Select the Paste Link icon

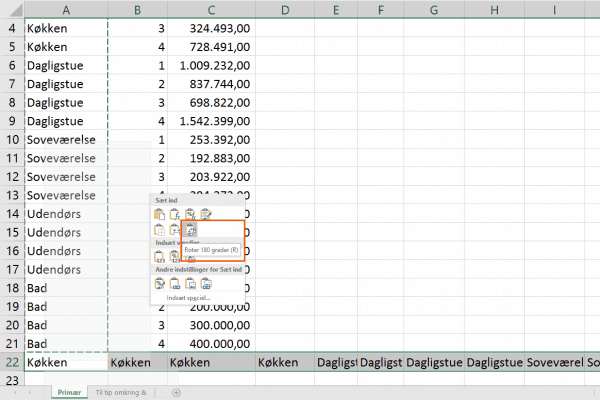pos(175,285)
